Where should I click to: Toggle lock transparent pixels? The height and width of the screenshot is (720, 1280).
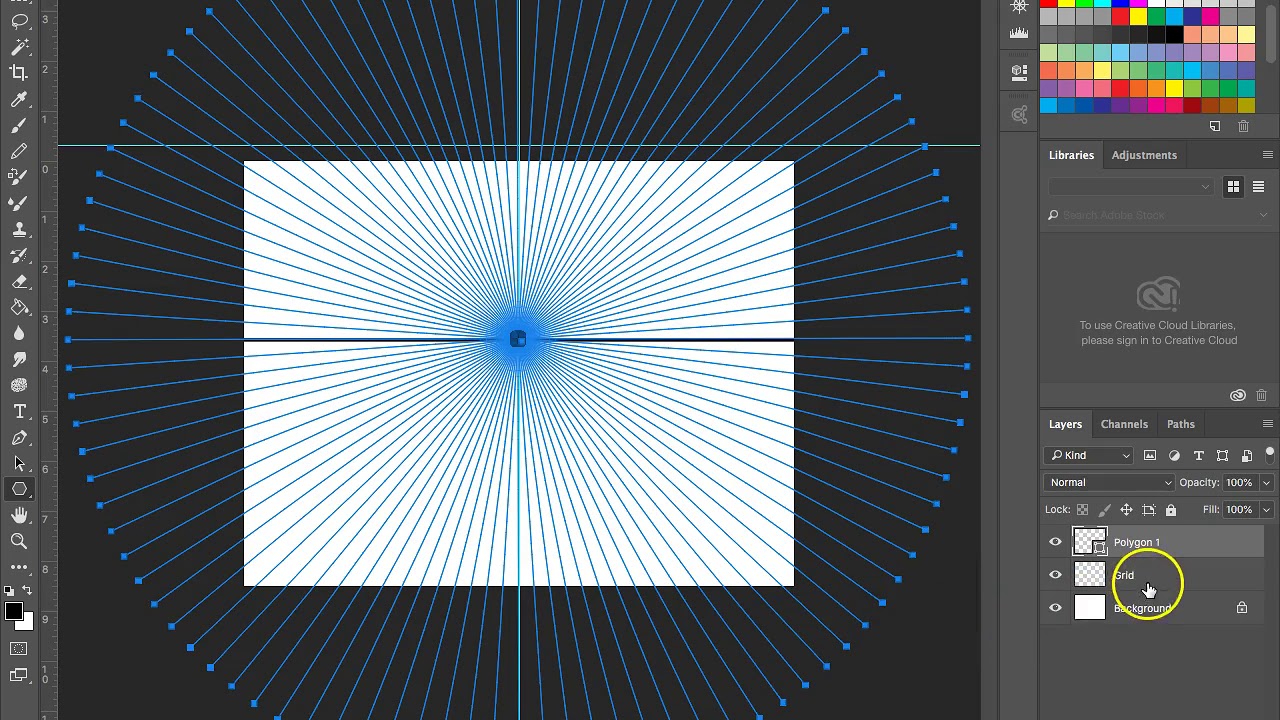1082,510
